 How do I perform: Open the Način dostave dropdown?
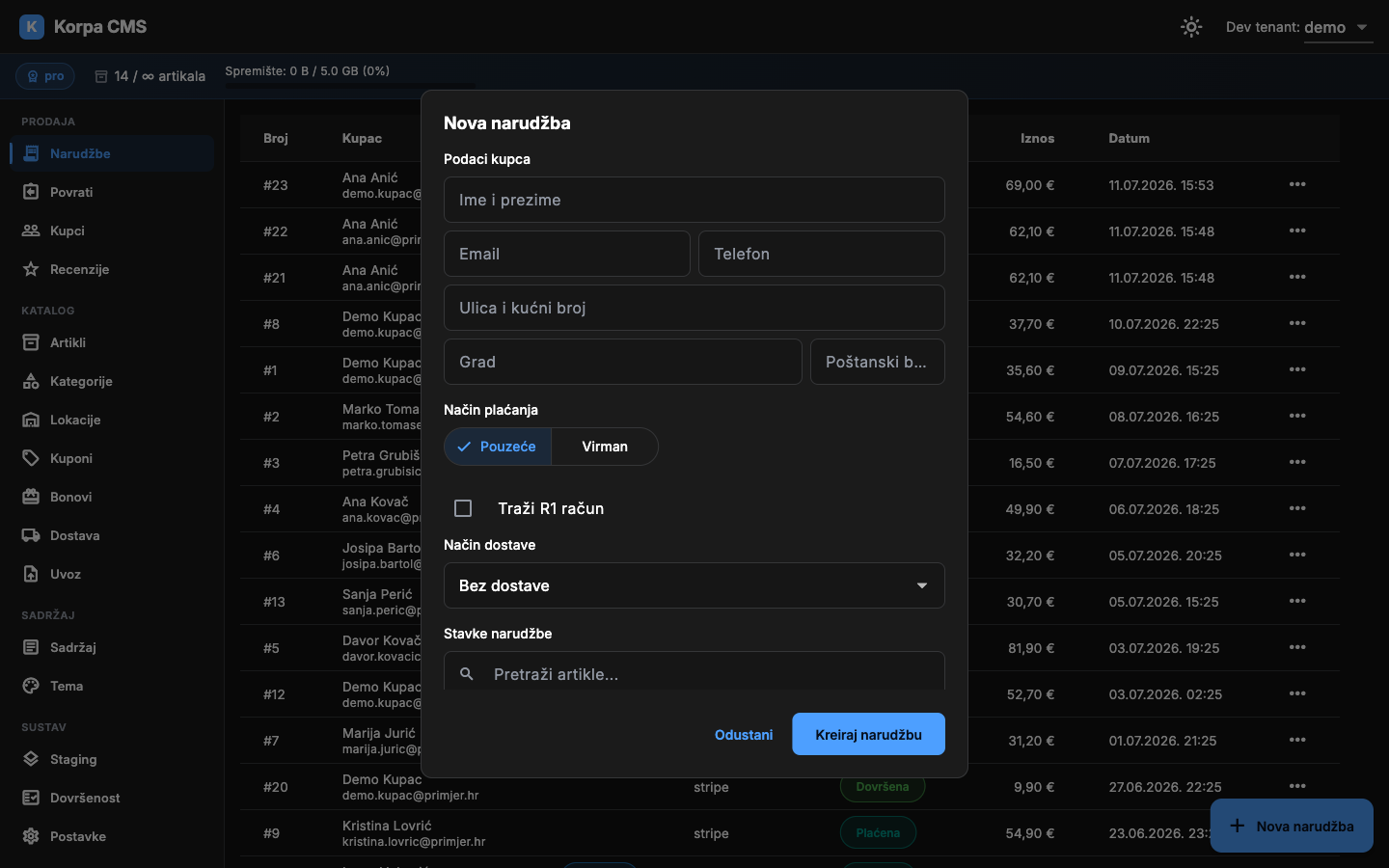[x=694, y=585]
